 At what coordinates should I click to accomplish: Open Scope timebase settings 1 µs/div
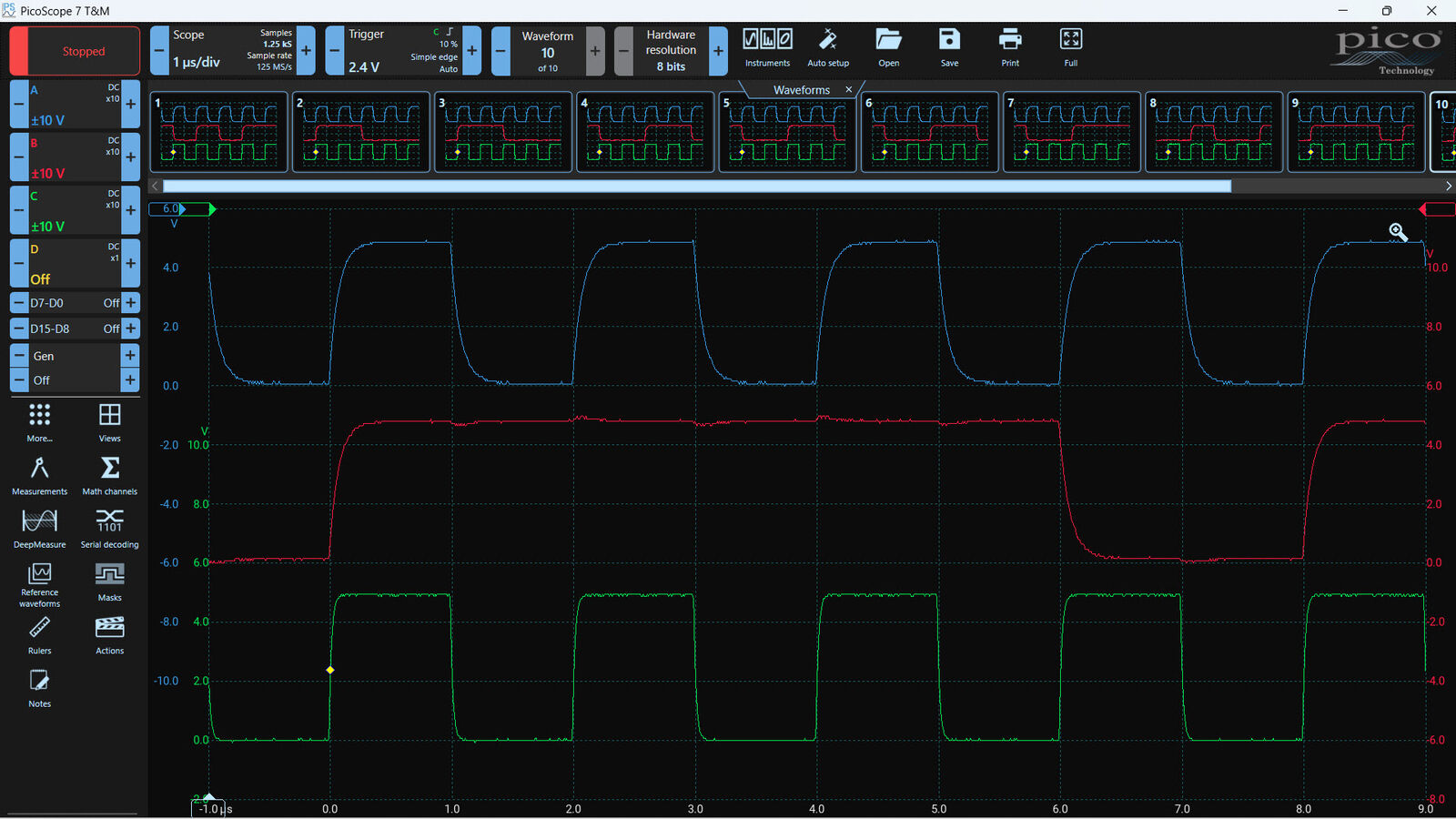pyautogui.click(x=232, y=51)
